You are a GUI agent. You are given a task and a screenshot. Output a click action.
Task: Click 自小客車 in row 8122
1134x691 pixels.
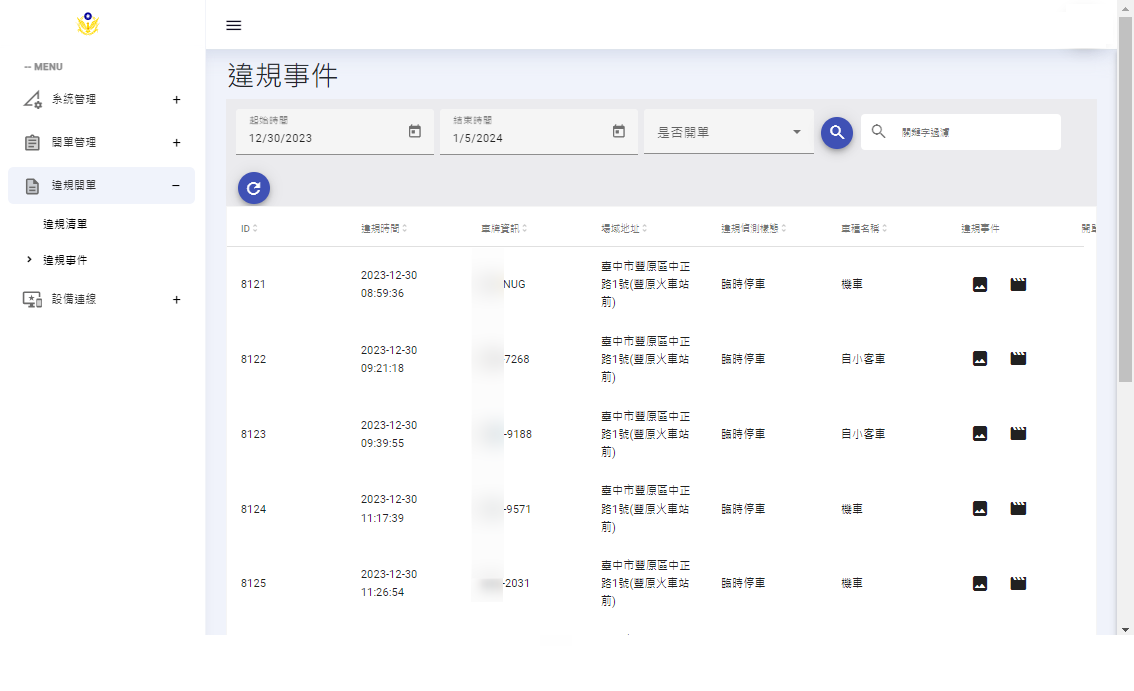(x=863, y=359)
